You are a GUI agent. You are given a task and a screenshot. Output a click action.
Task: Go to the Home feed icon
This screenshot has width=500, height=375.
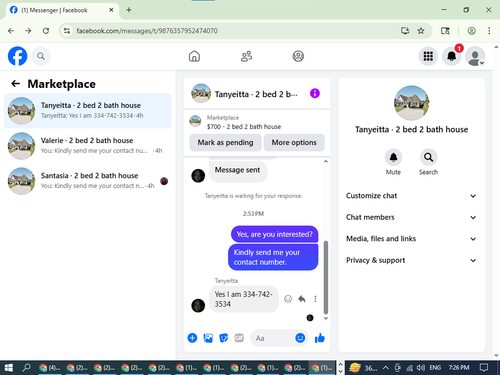click(194, 56)
